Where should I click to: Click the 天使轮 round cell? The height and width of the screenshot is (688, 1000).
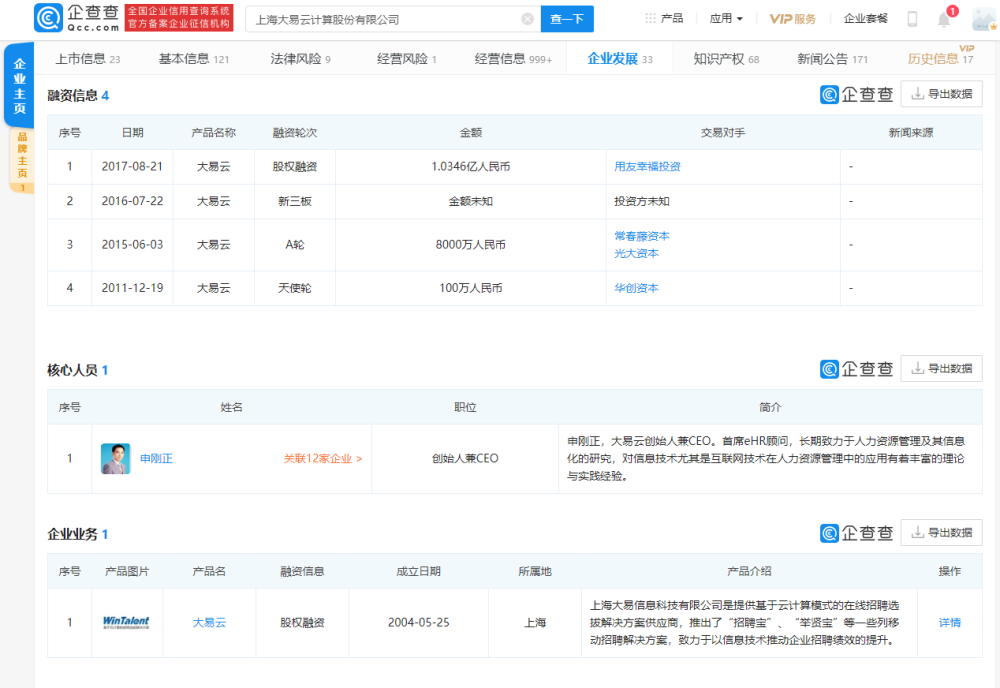295,288
